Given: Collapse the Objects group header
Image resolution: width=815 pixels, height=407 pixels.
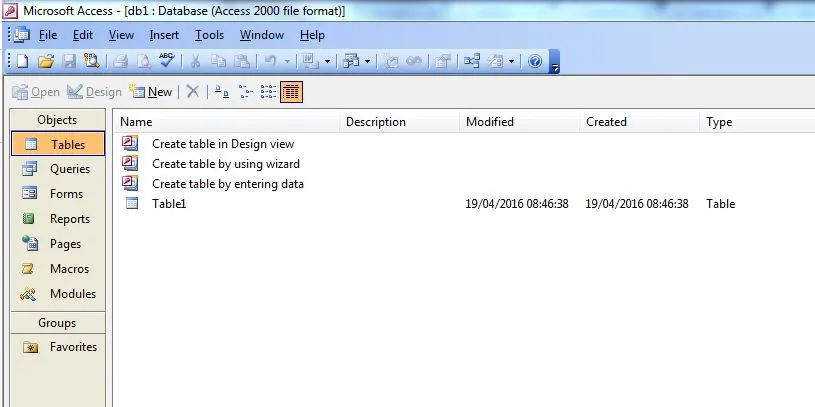Looking at the screenshot, I should pyautogui.click(x=57, y=120).
